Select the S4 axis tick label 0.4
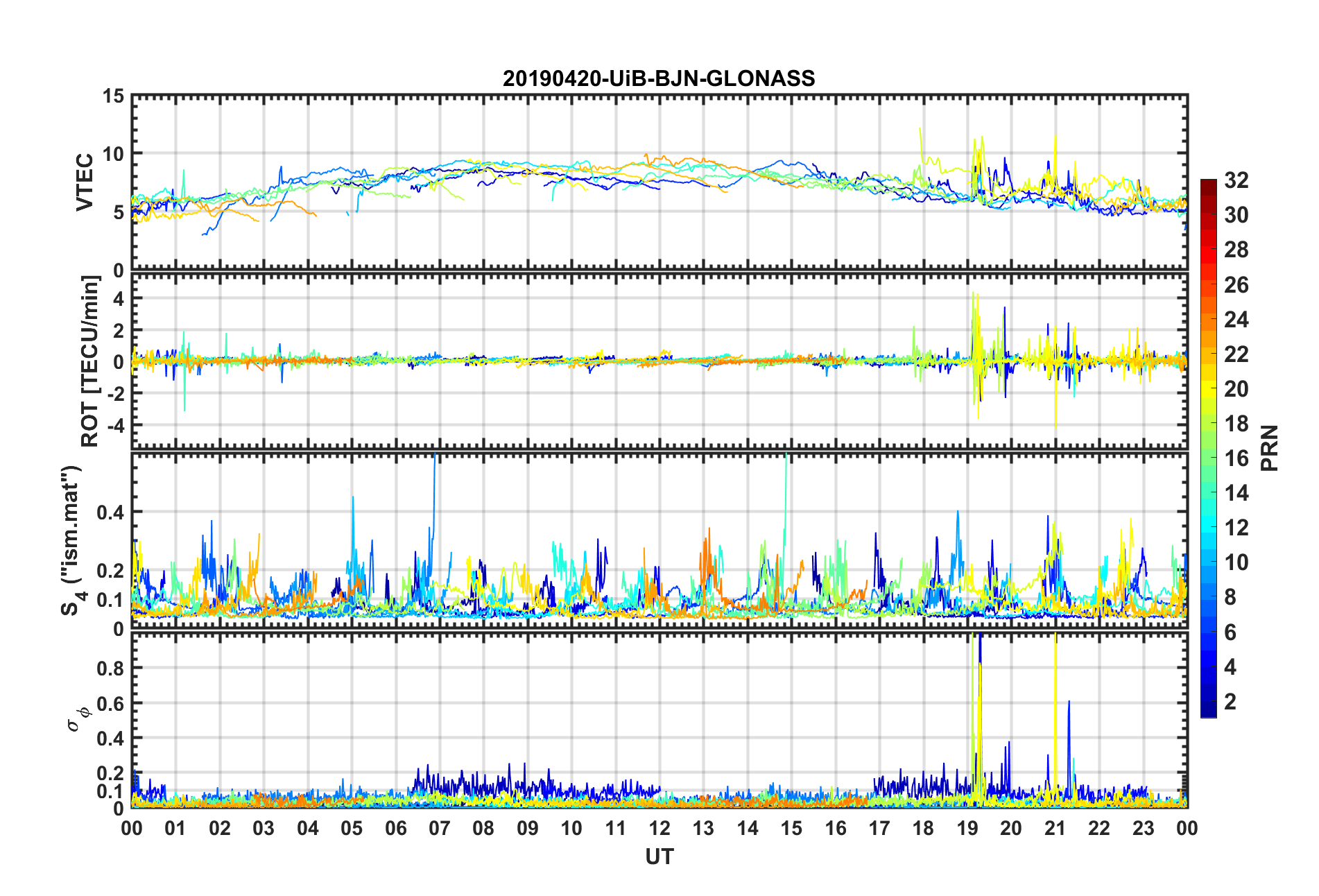The width and height of the screenshot is (1319, 896). [110, 512]
